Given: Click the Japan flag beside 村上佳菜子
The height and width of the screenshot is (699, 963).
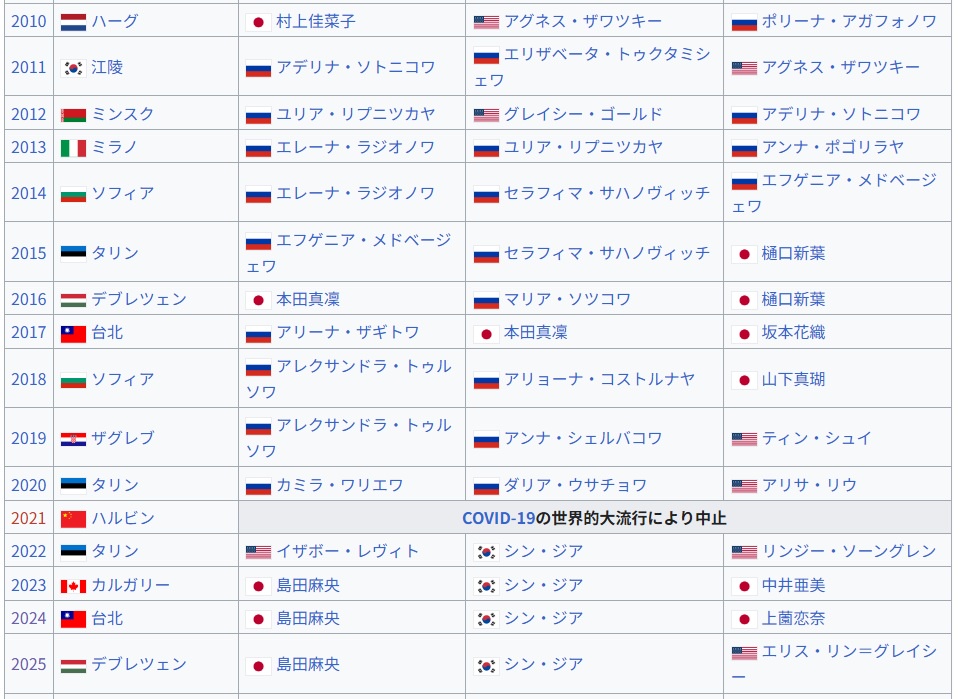Looking at the screenshot, I should click(258, 21).
